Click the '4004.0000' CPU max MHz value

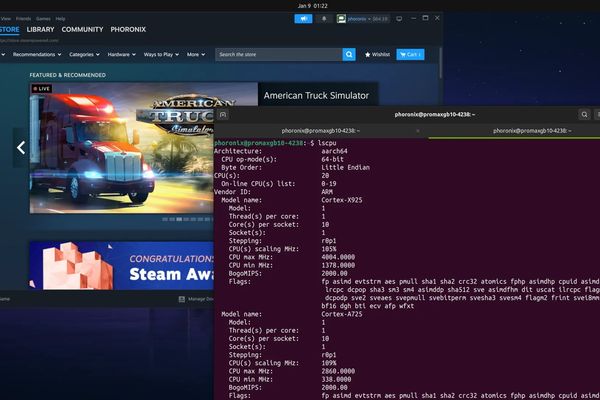point(338,257)
